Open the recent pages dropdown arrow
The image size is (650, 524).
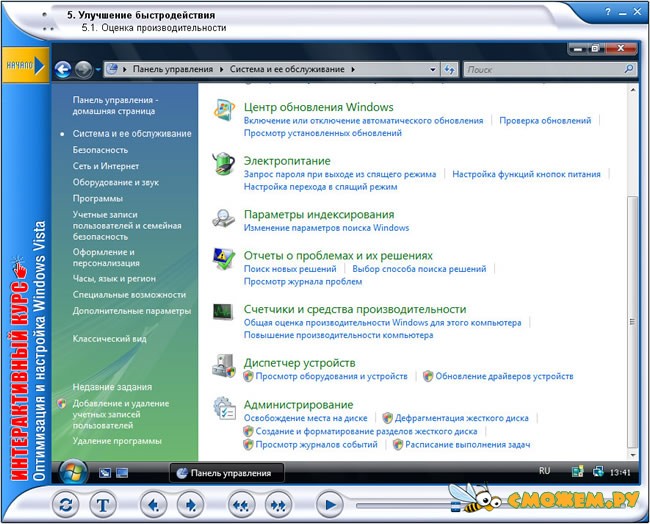98,70
